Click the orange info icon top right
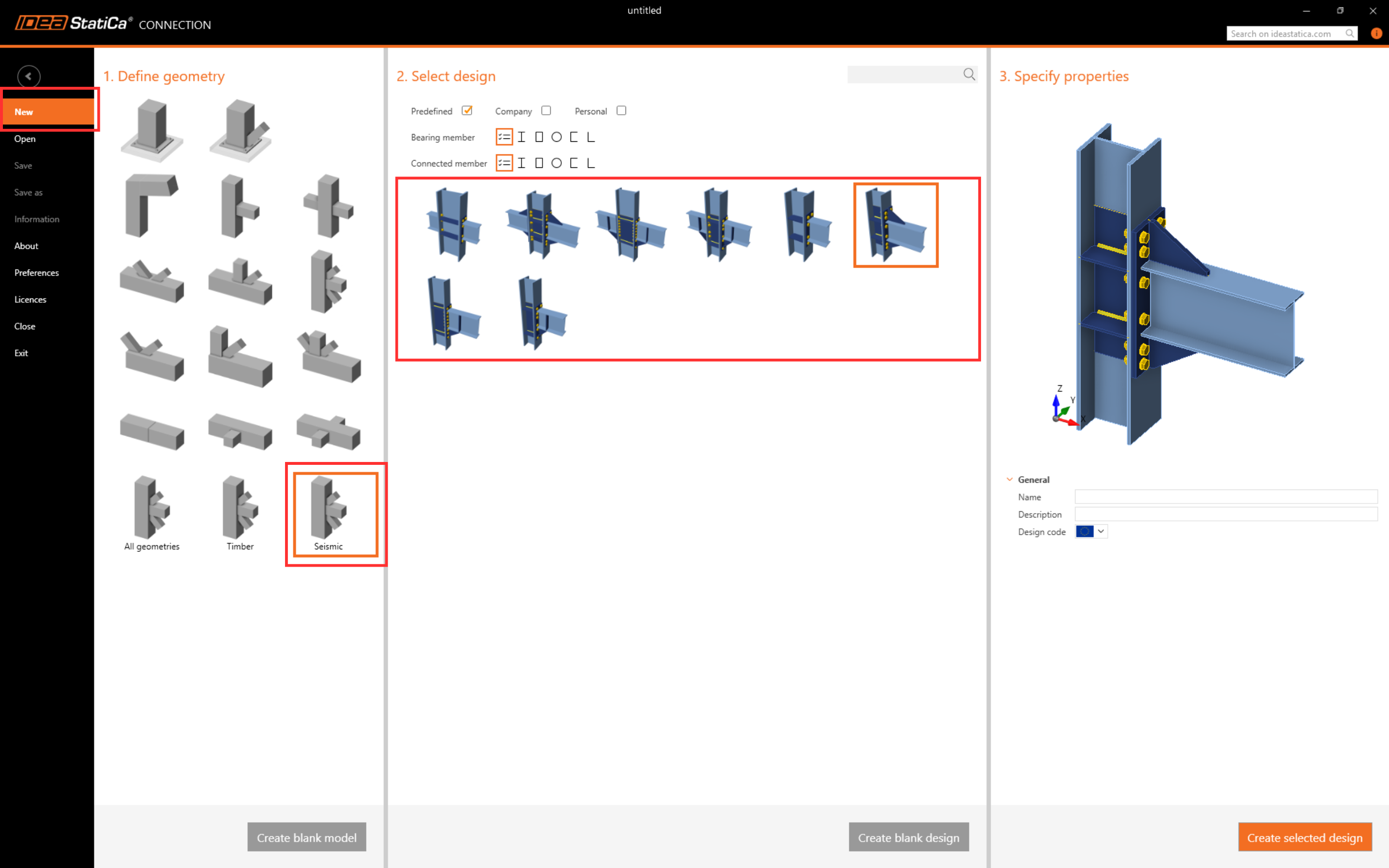Viewport: 1389px width, 868px height. pos(1376,33)
